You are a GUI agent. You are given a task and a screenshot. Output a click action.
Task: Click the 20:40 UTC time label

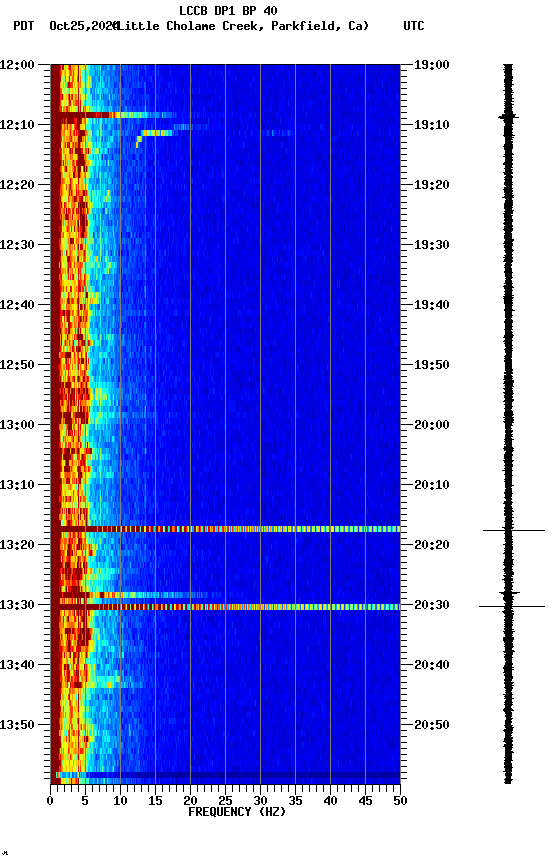pos(432,666)
